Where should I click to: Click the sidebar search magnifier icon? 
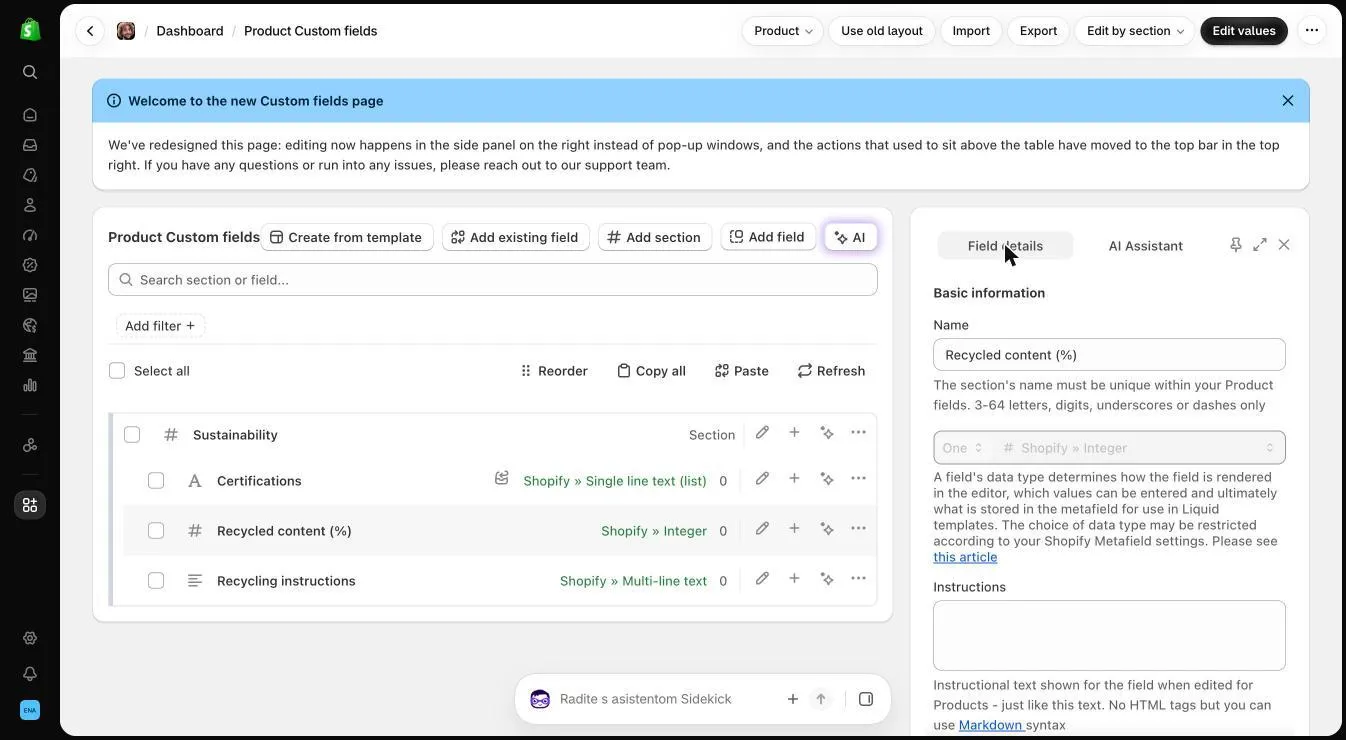[30, 72]
